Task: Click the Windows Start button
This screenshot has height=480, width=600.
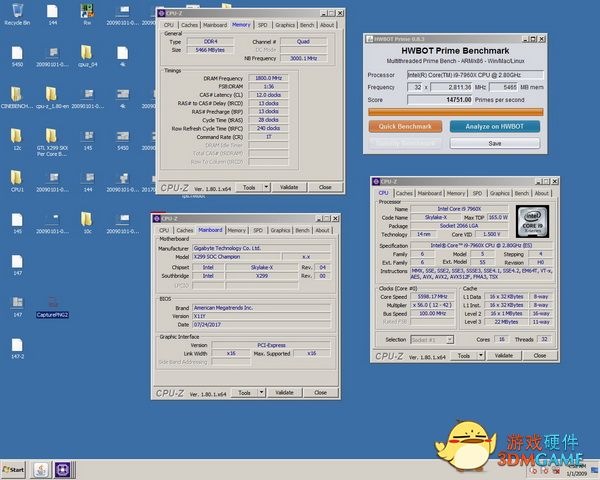Action: coord(15,469)
